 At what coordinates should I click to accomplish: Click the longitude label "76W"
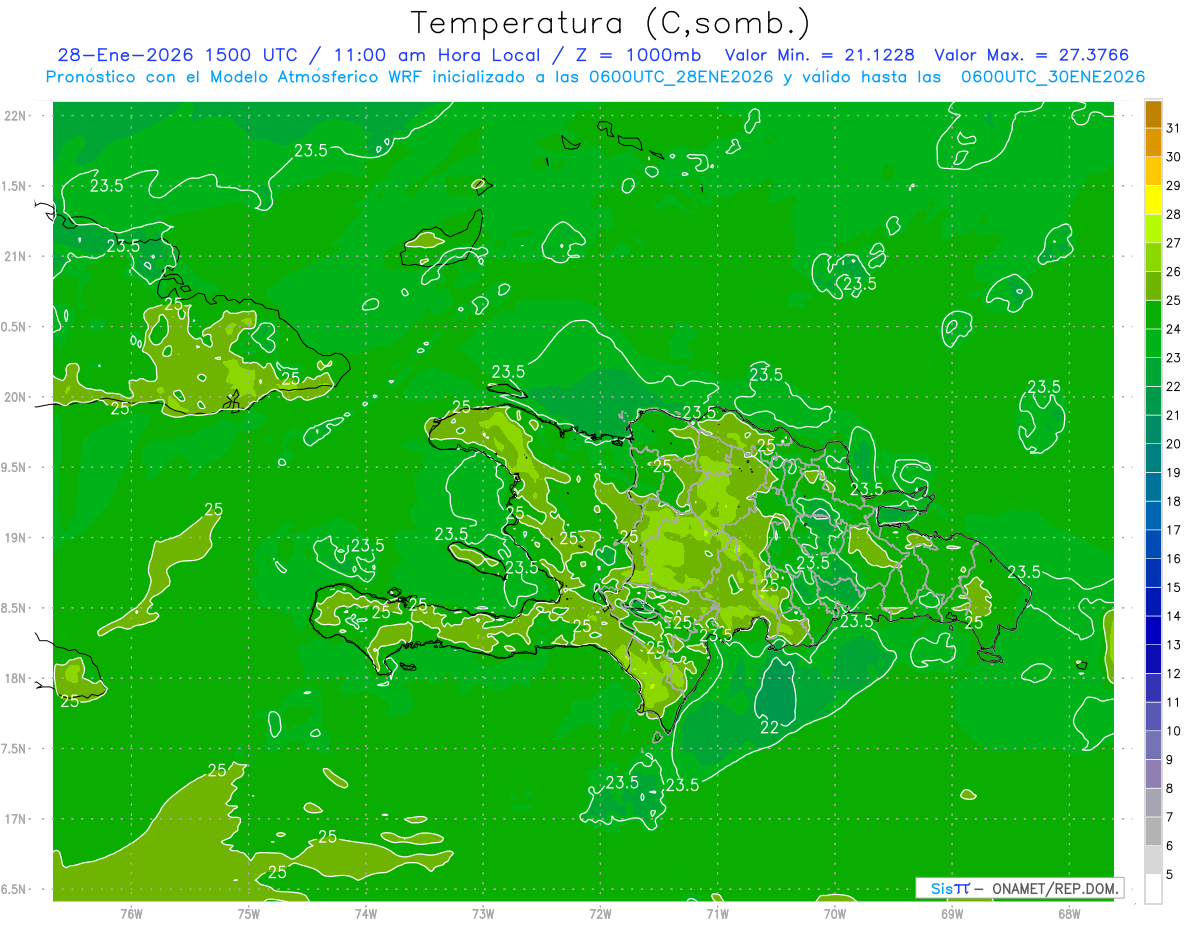[x=131, y=913]
